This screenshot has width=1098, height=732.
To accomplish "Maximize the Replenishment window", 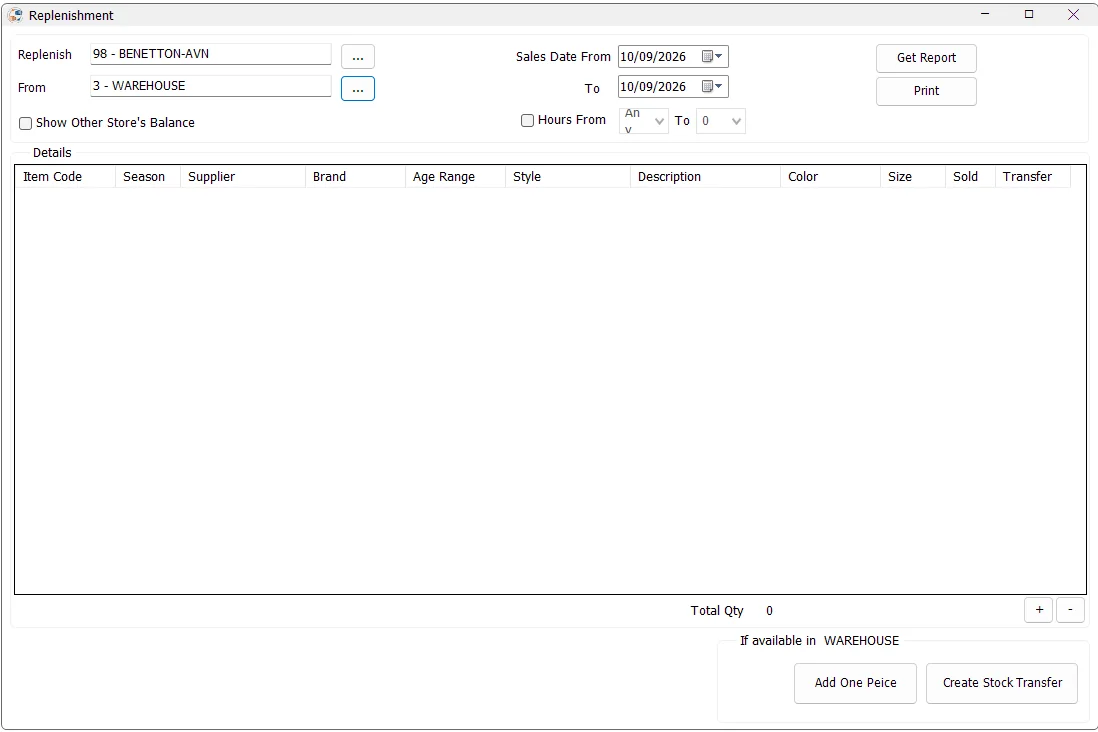I will tap(1029, 14).
